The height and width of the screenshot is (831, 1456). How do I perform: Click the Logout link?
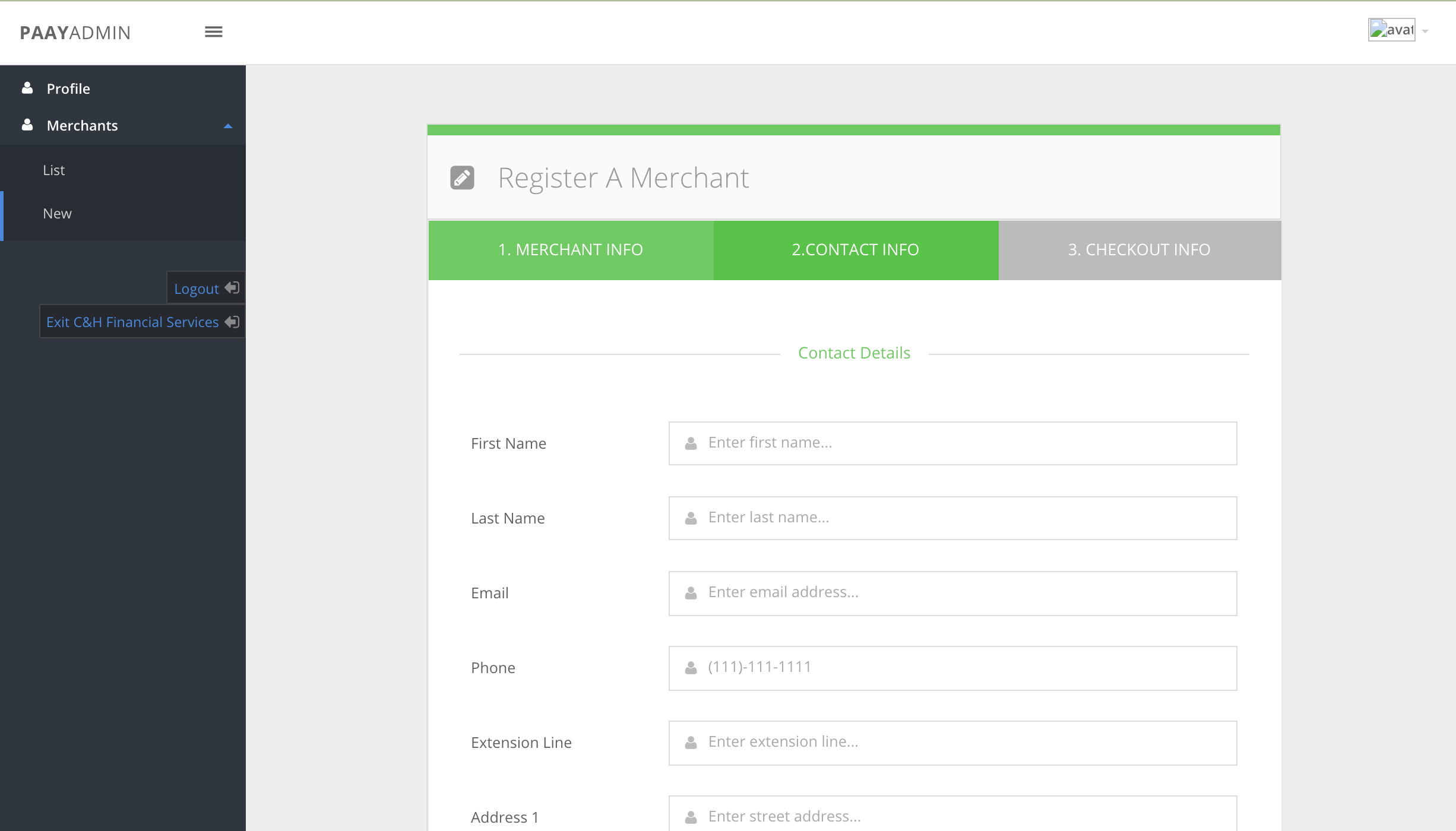pyautogui.click(x=196, y=288)
